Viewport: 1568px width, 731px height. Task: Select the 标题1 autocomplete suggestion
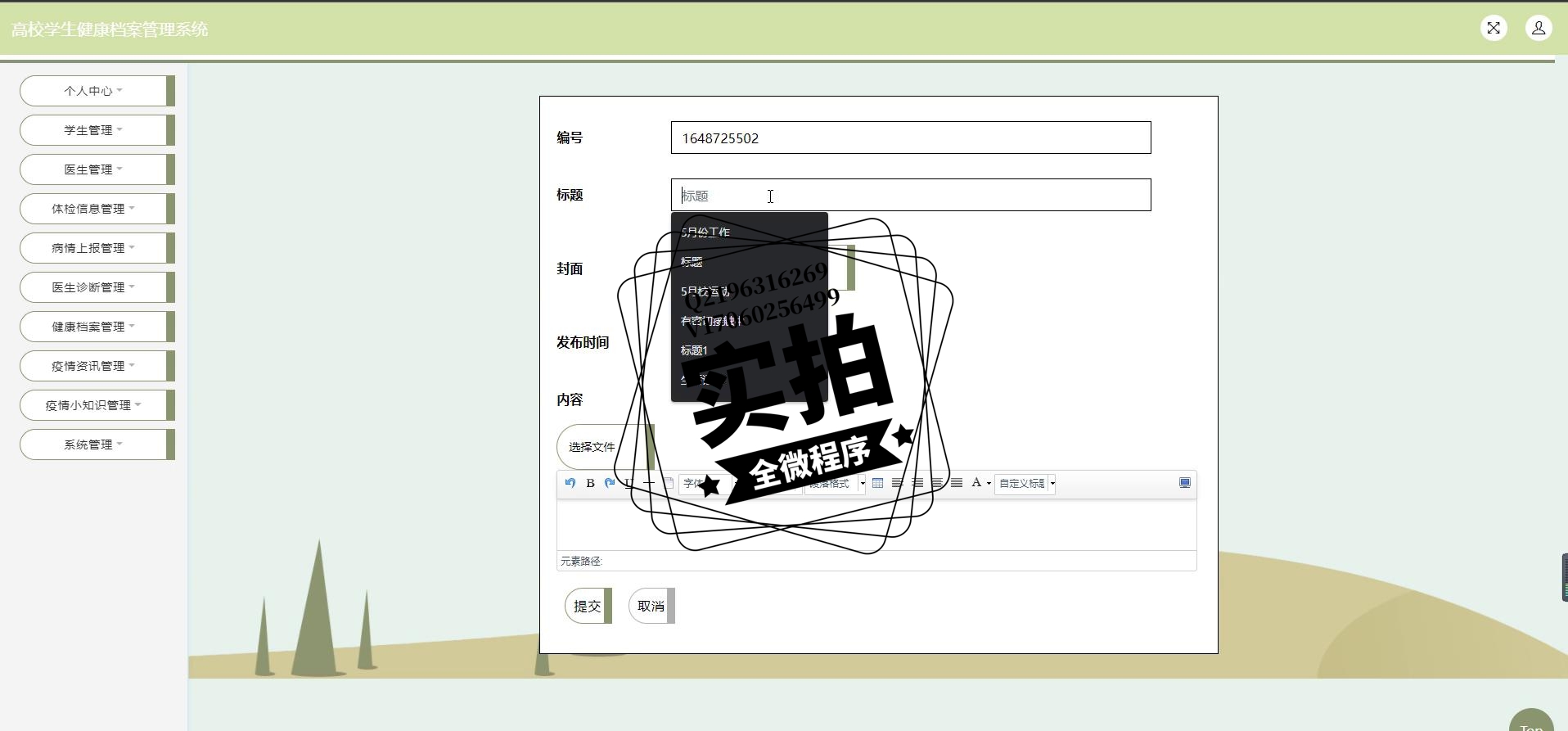[x=750, y=350]
